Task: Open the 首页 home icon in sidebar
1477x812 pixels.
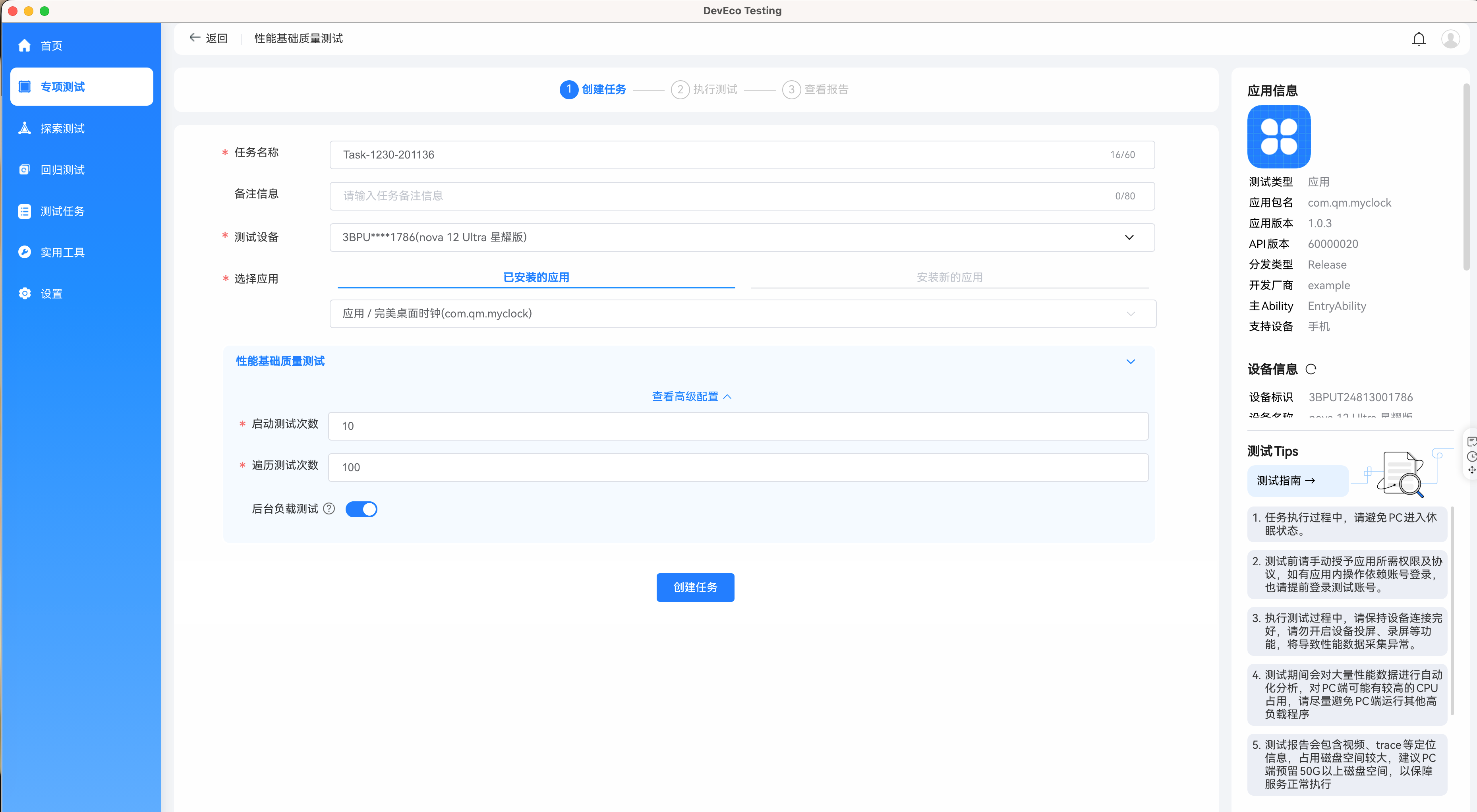Action: (x=24, y=46)
